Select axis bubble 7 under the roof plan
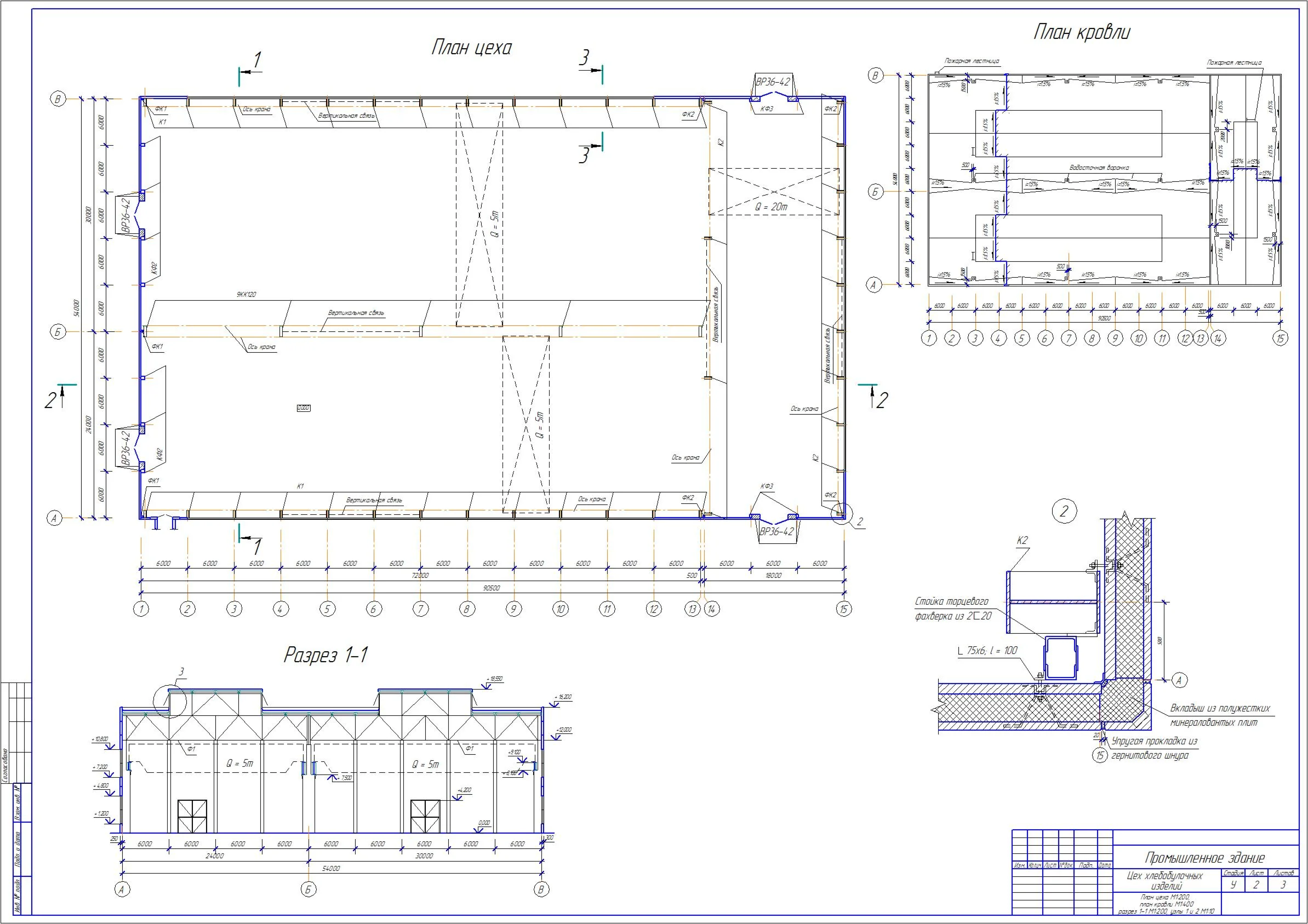The image size is (1308, 924). coord(1069,338)
